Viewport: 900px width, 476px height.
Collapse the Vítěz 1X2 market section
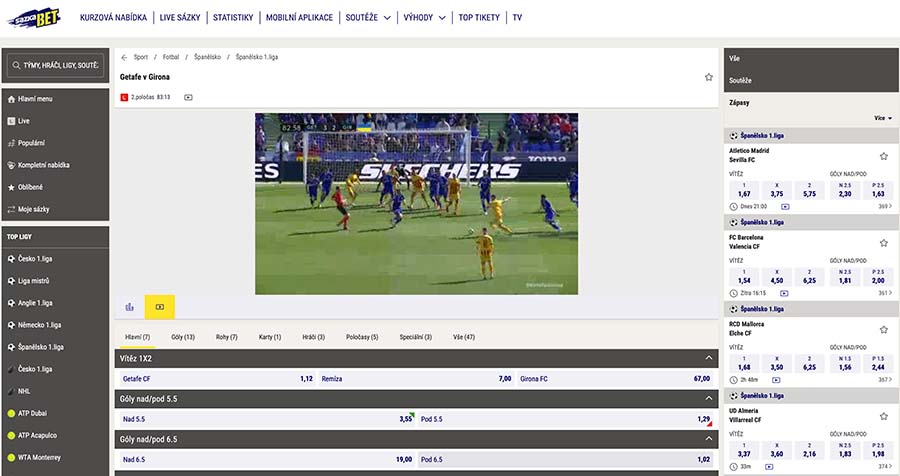click(x=708, y=357)
